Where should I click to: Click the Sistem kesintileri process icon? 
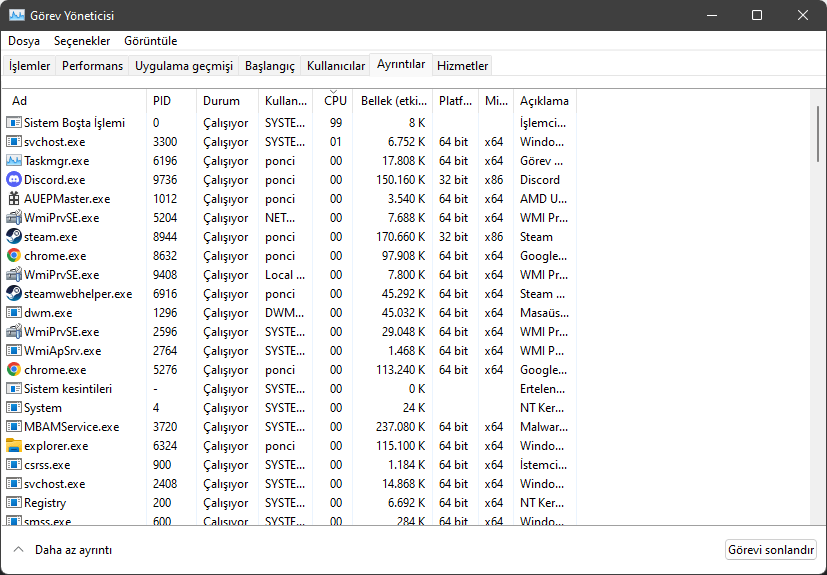[x=14, y=389]
